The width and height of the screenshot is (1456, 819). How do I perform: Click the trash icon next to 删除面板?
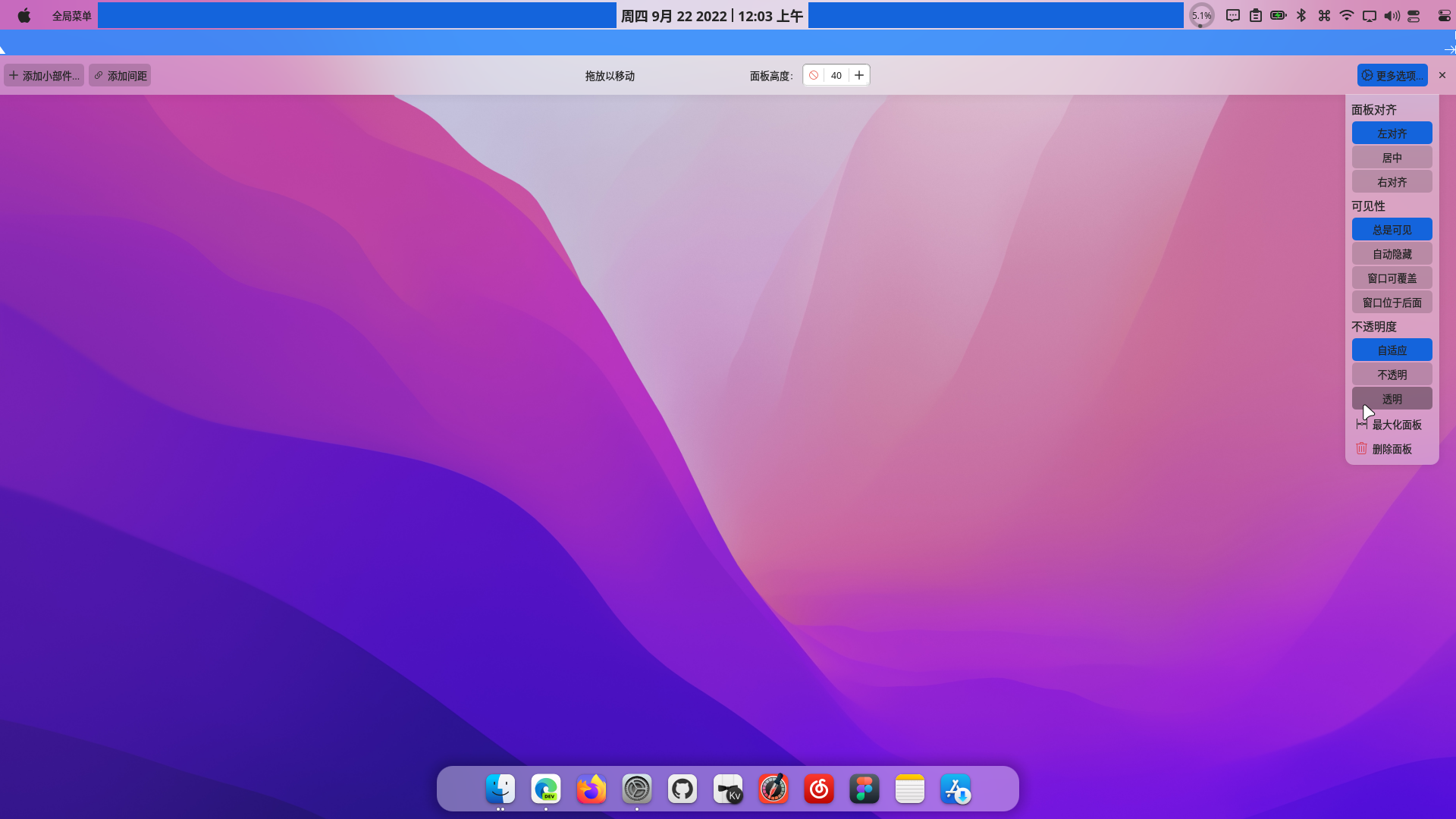(x=1362, y=448)
